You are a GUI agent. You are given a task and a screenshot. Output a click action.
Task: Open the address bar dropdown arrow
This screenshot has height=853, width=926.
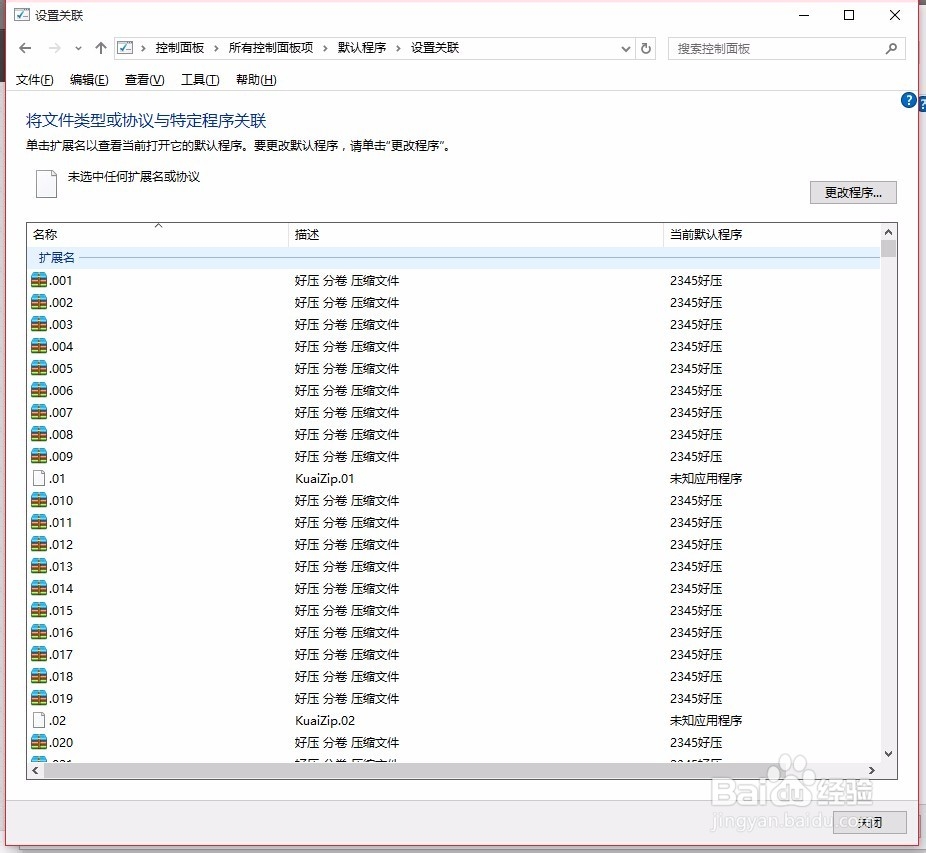coord(625,47)
